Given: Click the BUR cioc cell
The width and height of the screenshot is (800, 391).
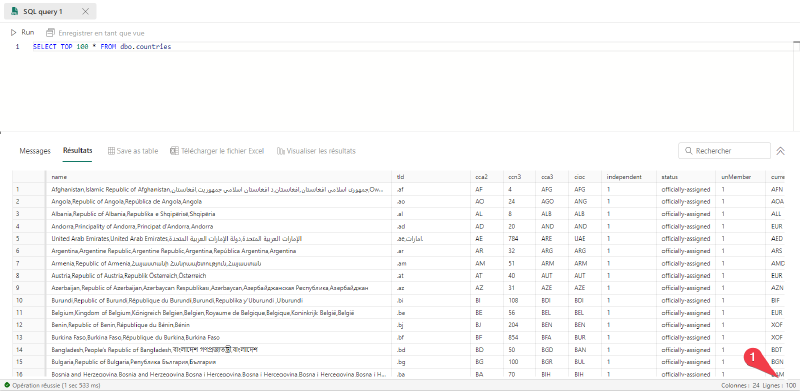Looking at the screenshot, I should point(585,337).
